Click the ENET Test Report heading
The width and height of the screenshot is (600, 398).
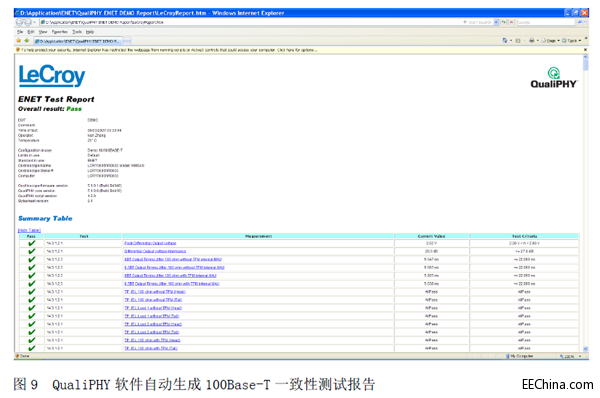[x=56, y=99]
